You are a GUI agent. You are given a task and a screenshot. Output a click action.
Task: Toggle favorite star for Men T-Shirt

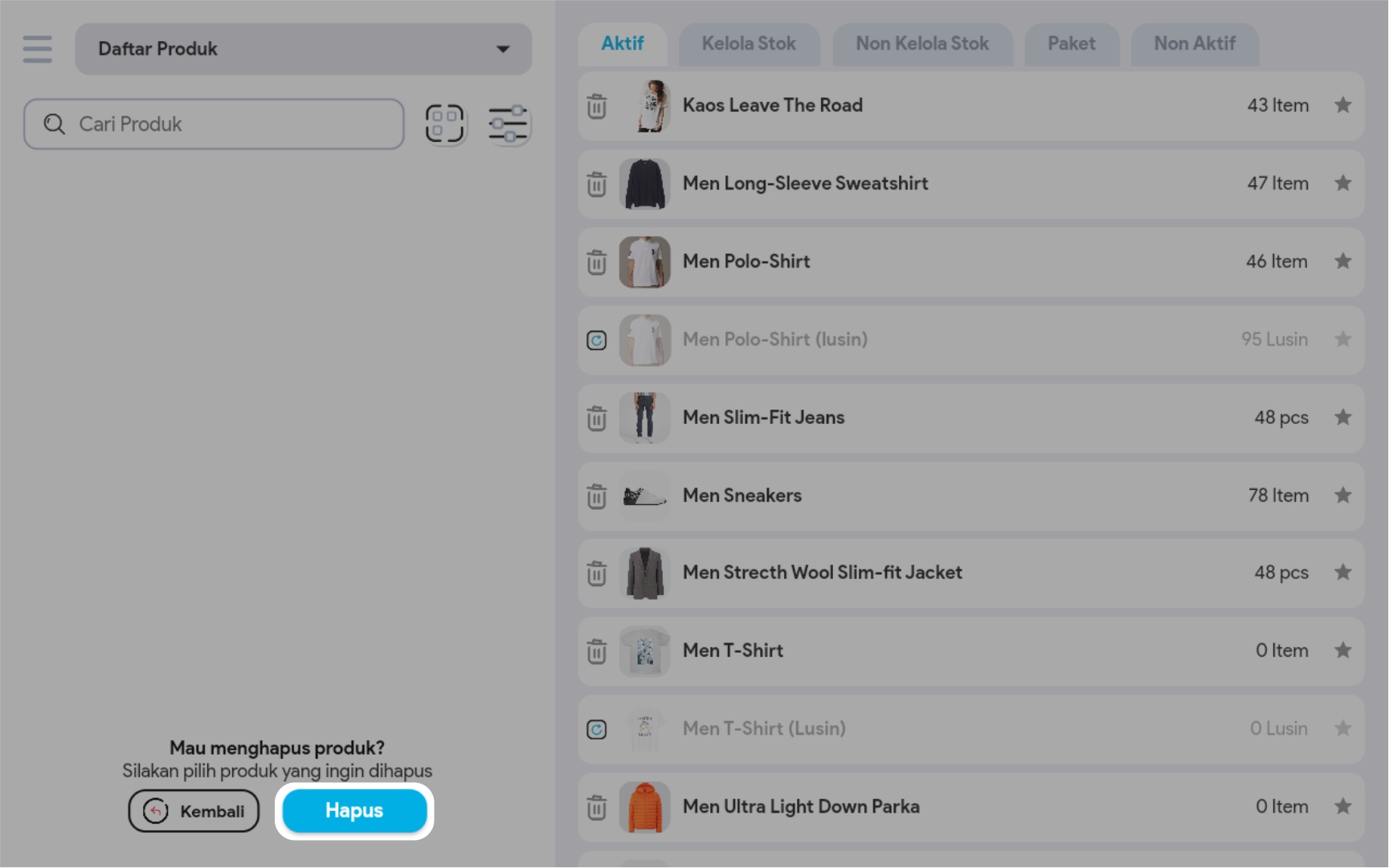pos(1342,650)
